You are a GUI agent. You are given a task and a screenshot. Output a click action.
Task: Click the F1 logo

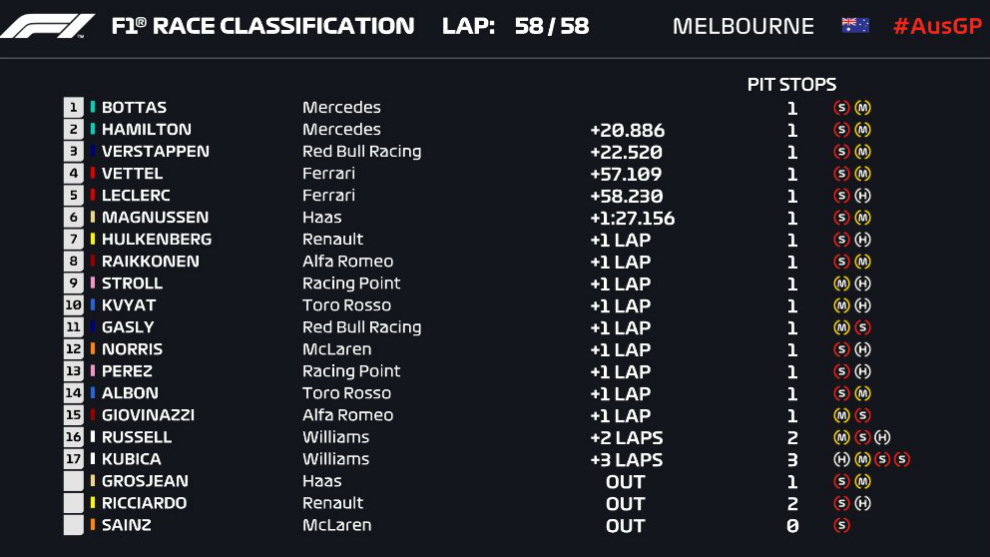tap(47, 26)
